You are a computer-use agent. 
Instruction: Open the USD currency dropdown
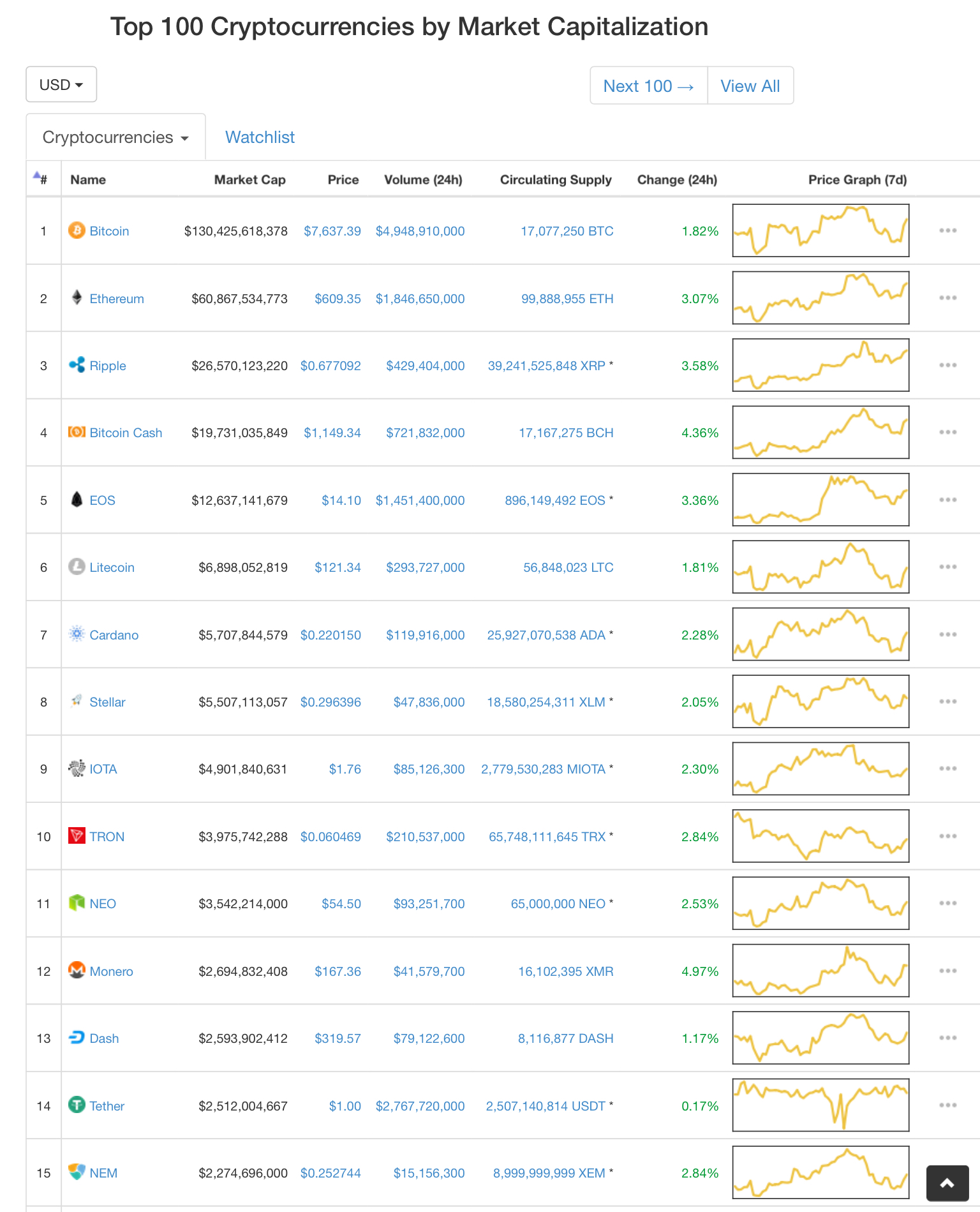61,84
